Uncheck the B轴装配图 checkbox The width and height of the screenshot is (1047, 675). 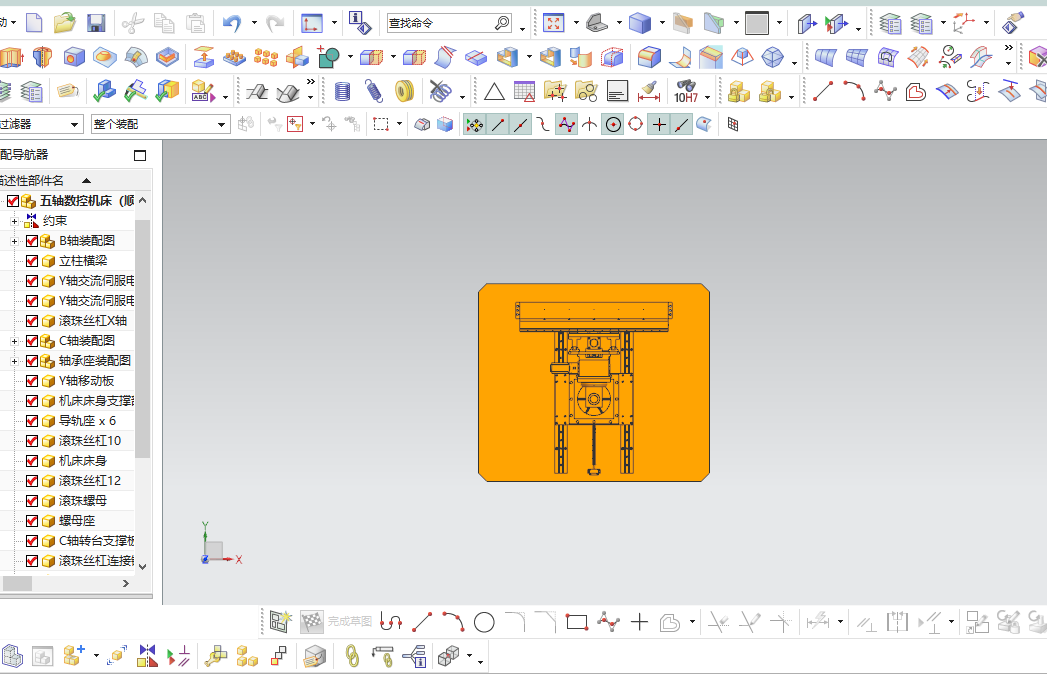(31, 241)
